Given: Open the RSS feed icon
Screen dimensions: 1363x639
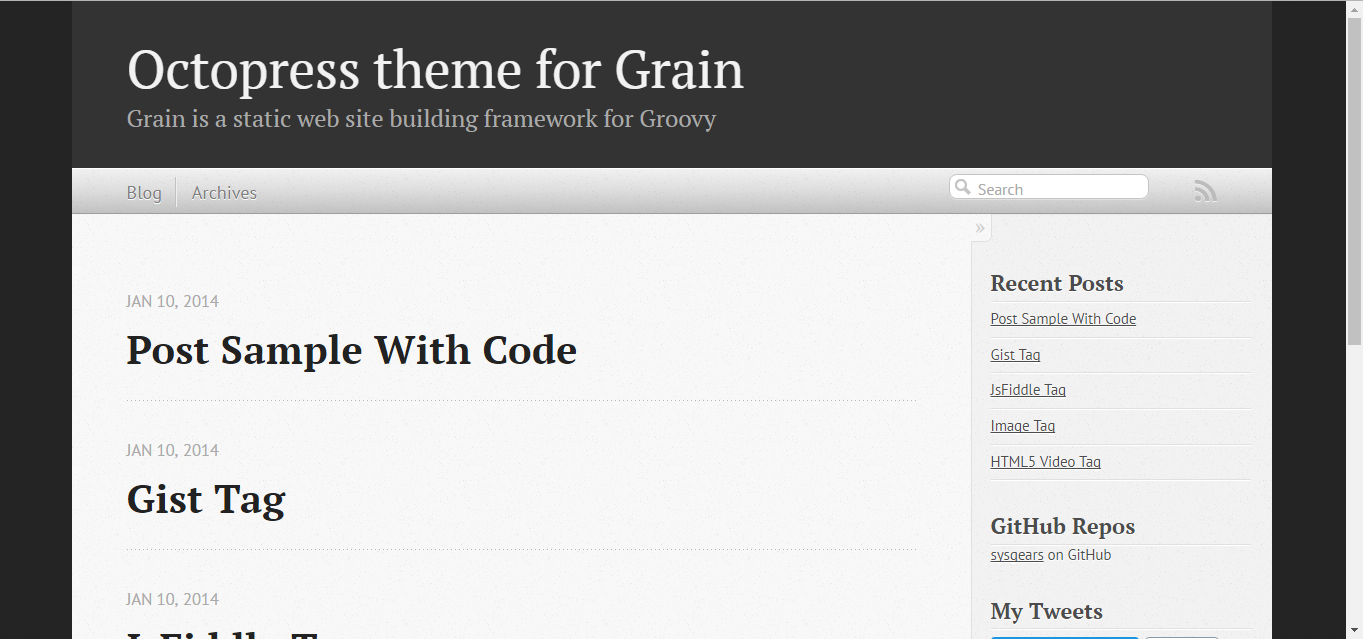Looking at the screenshot, I should (x=1205, y=191).
